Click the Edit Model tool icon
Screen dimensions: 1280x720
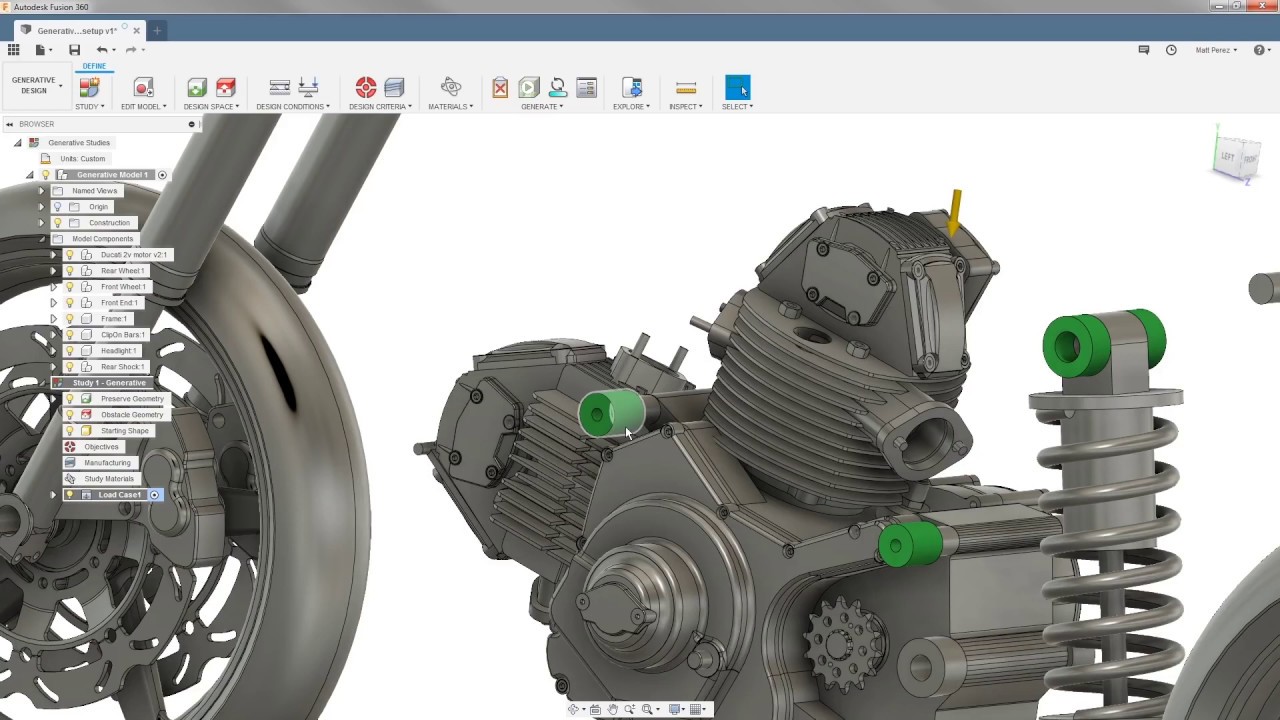click(x=143, y=88)
